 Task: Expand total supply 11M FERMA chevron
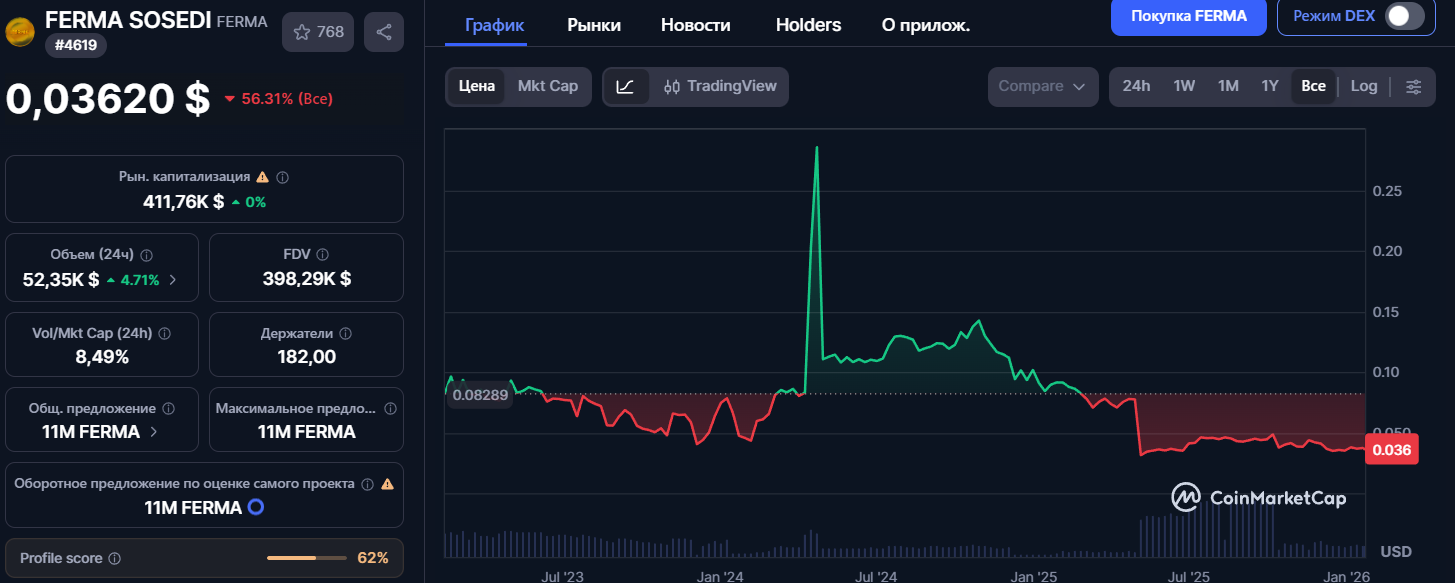click(x=153, y=432)
